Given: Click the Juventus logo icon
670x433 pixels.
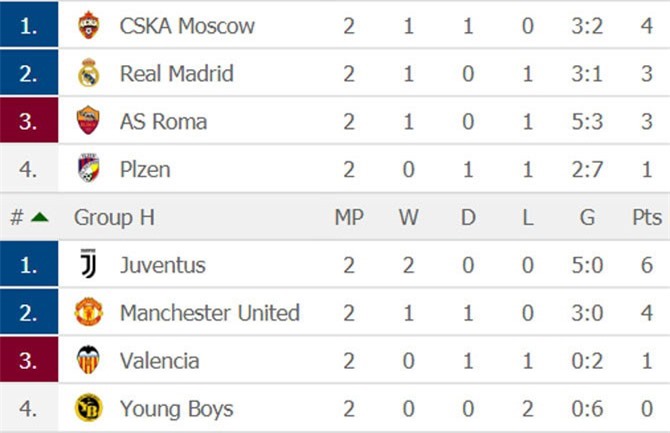Looking at the screenshot, I should tap(88, 264).
